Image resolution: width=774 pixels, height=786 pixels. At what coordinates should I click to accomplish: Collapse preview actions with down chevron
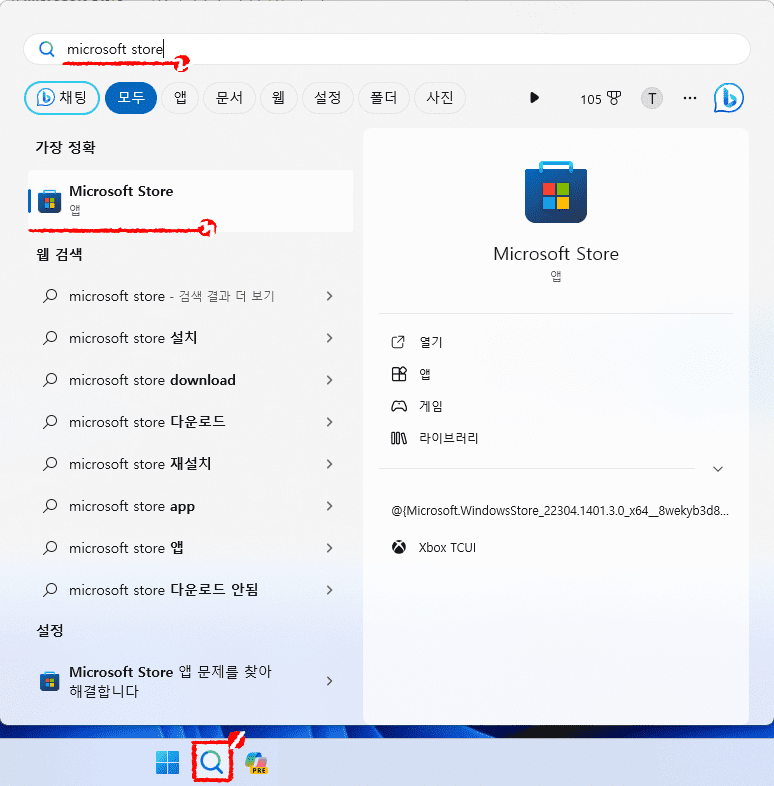pos(718,469)
